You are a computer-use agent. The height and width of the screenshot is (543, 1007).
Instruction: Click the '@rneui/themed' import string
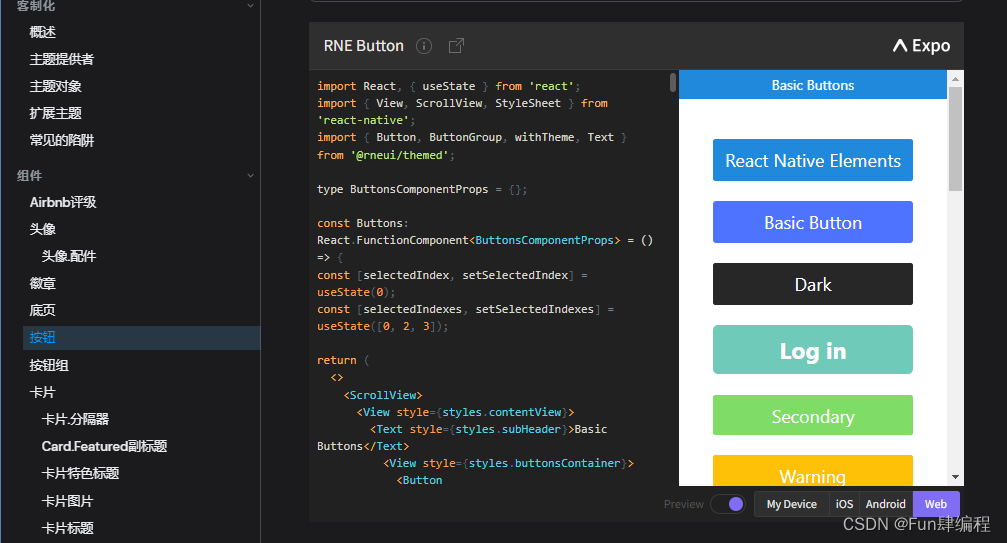399,155
